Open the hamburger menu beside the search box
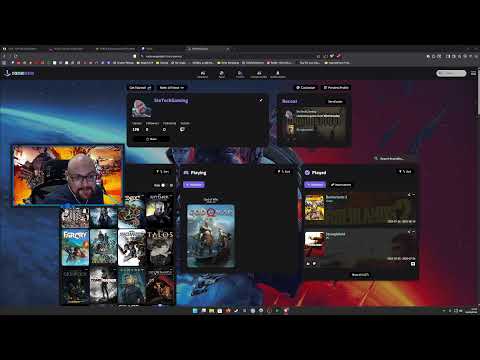Image resolution: width=480 pixels, height=360 pixels. [x=473, y=73]
